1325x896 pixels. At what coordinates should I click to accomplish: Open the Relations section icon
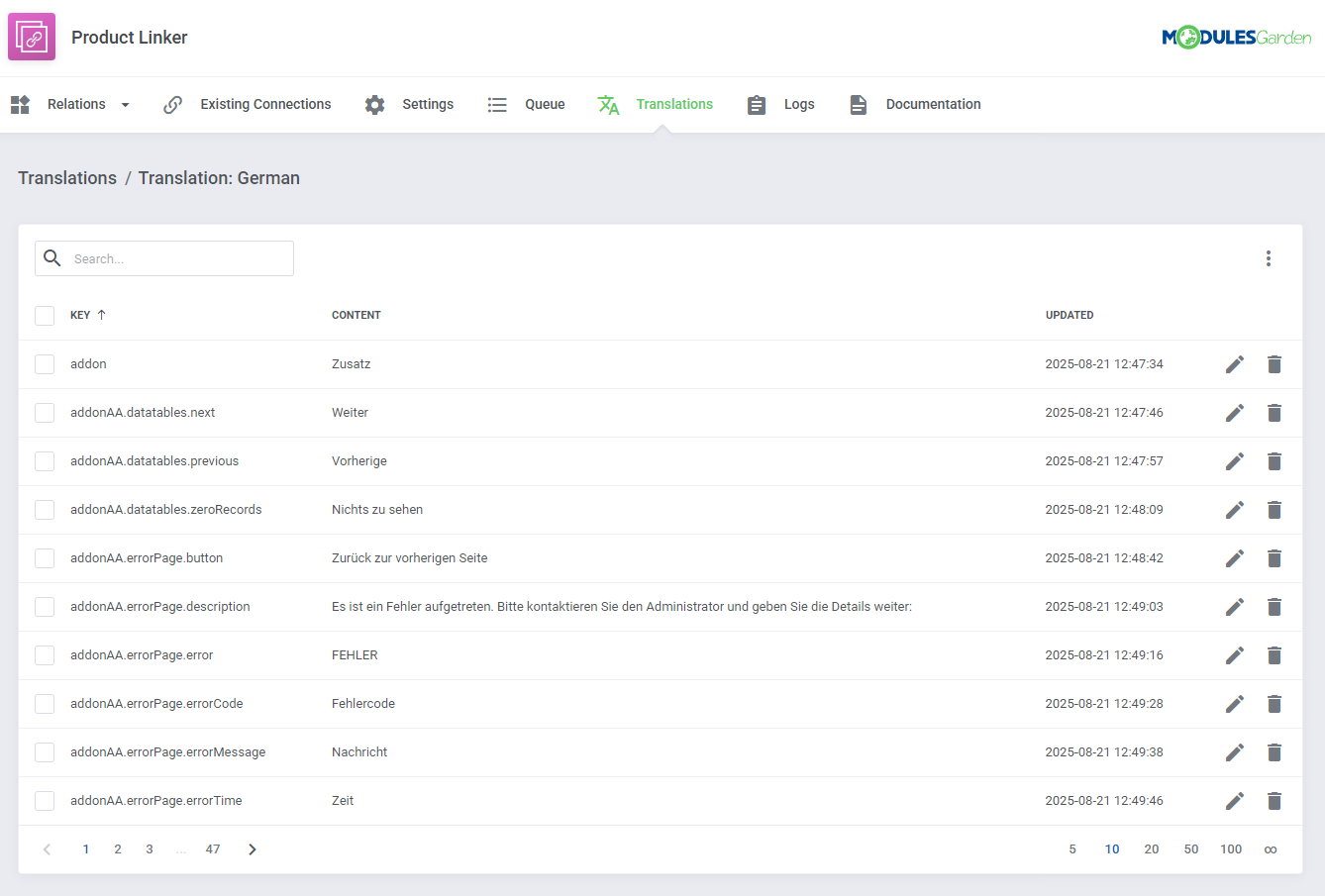tap(20, 104)
